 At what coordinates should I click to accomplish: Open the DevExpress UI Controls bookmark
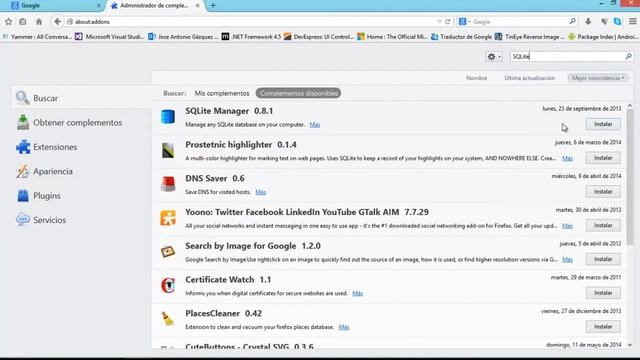318,37
